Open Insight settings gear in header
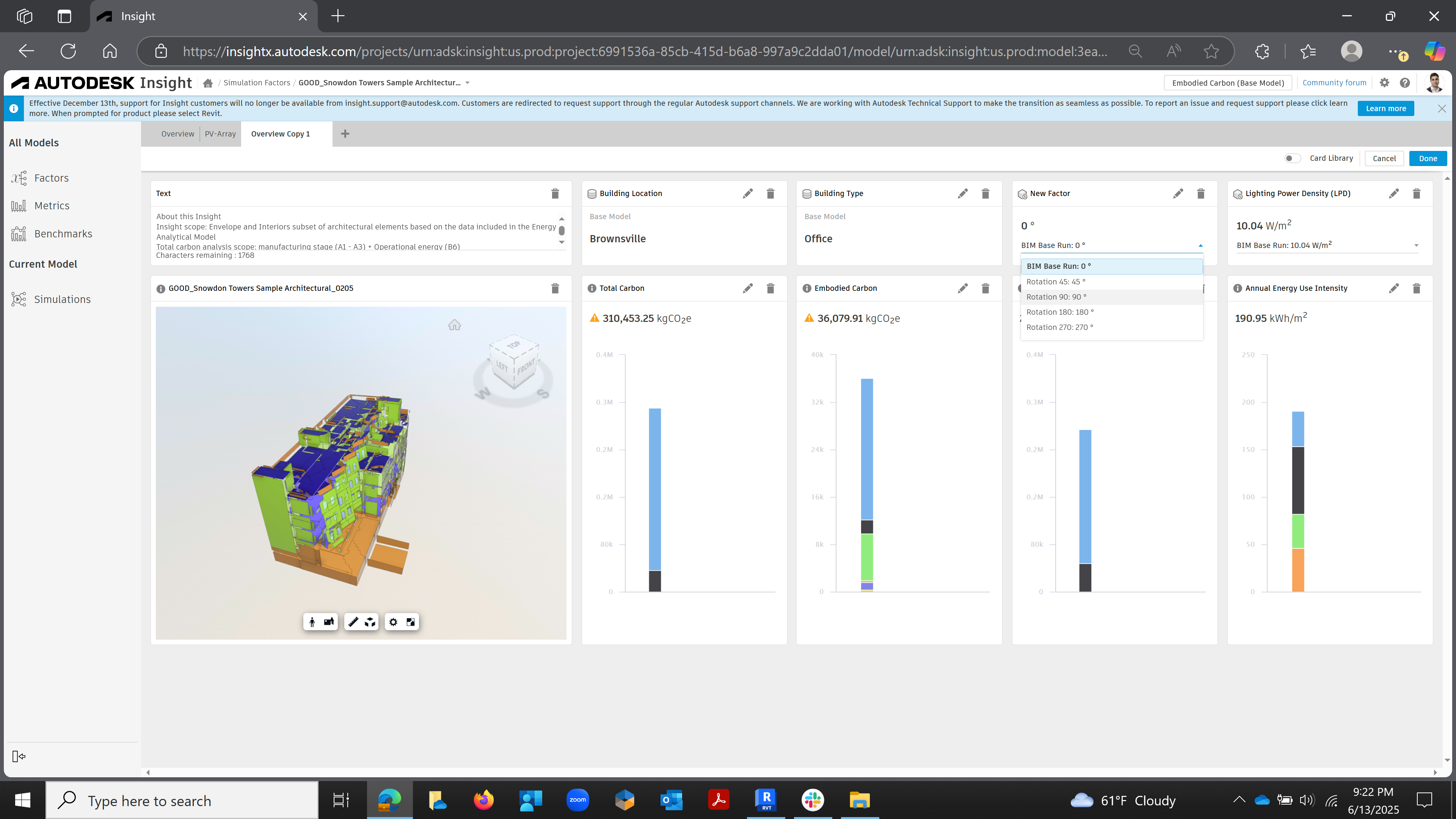Screen dimensions: 1456x819 1384,83
